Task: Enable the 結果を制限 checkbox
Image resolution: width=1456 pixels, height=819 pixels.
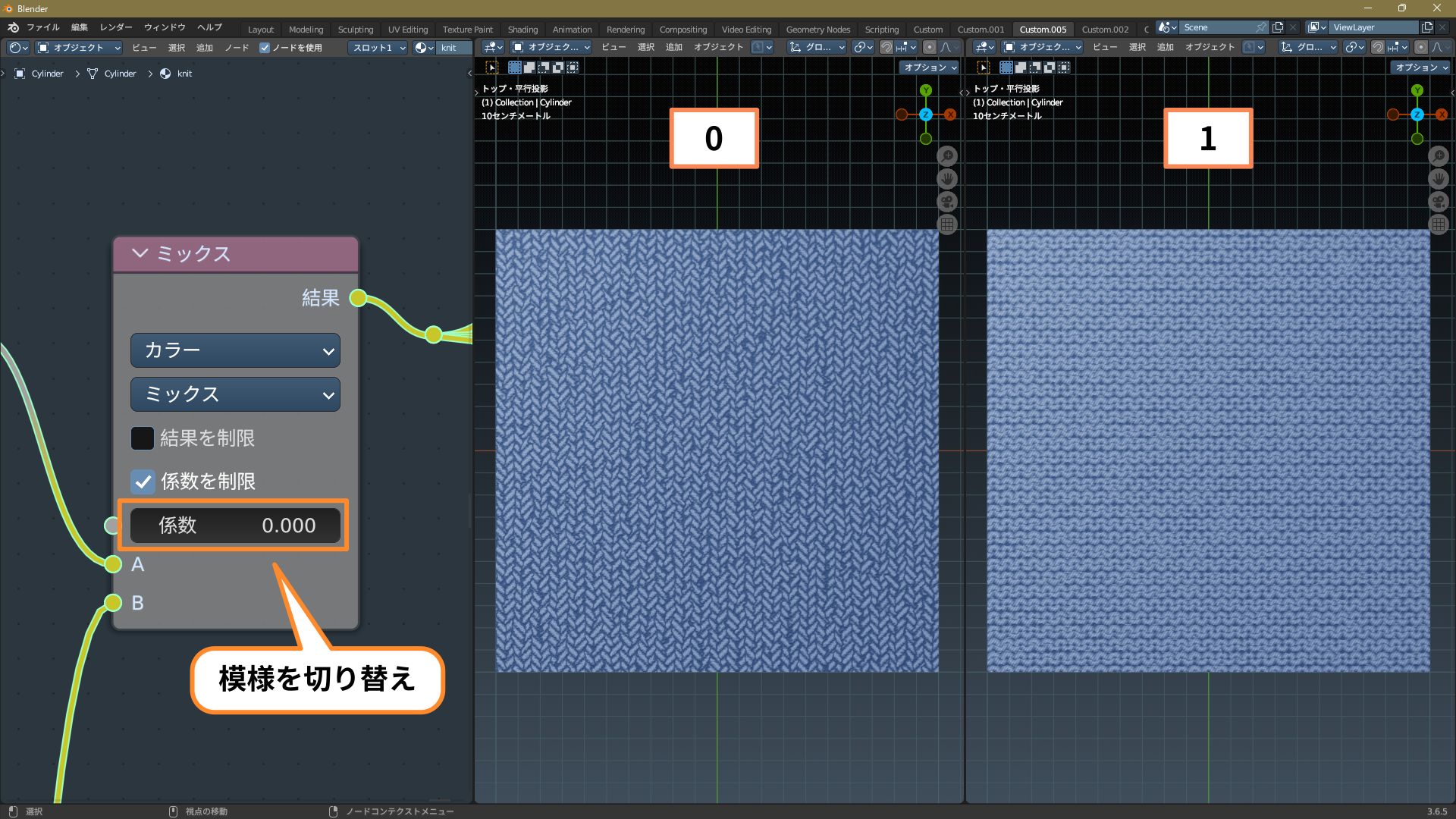Action: click(x=143, y=438)
